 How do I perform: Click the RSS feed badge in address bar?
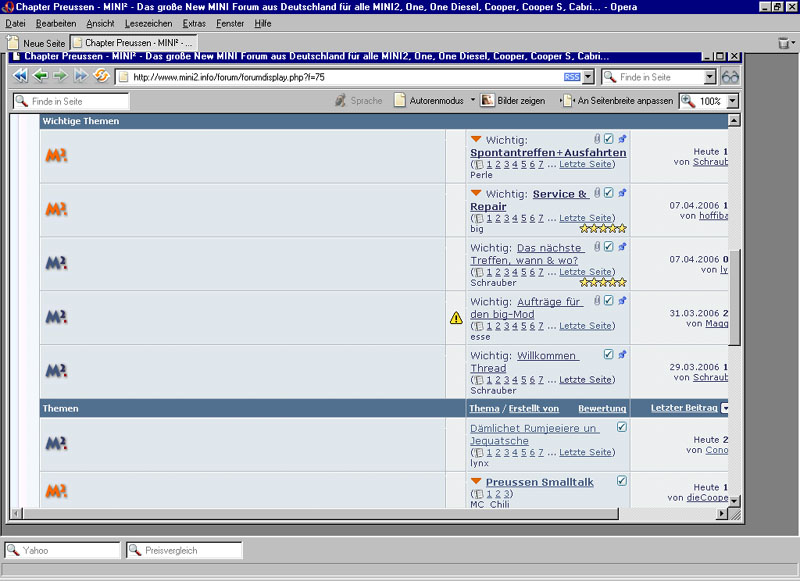571,77
